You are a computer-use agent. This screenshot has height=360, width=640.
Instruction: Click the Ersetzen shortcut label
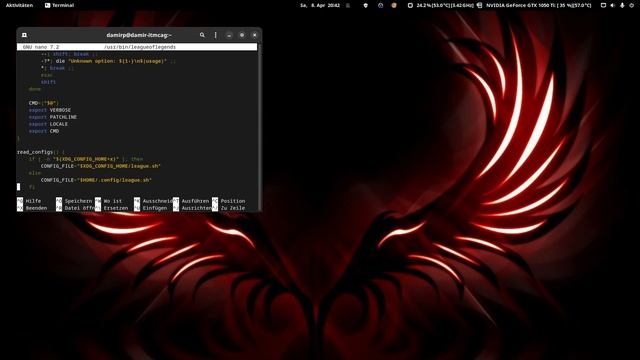[x=116, y=208]
